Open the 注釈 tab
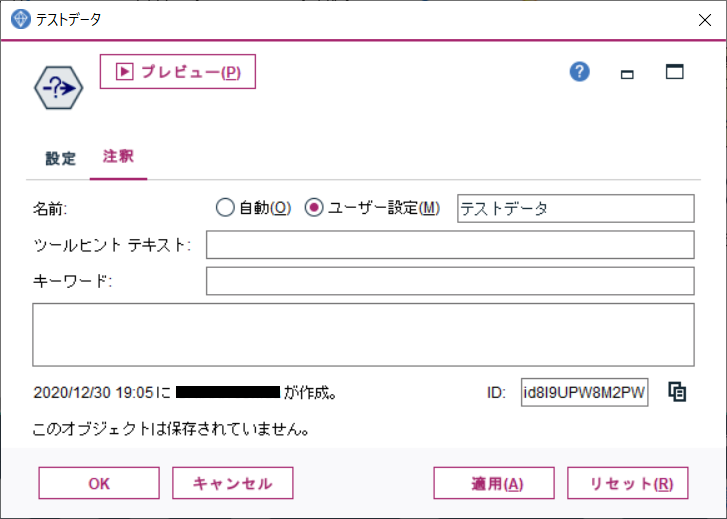This screenshot has height=519, width=727. (118, 156)
